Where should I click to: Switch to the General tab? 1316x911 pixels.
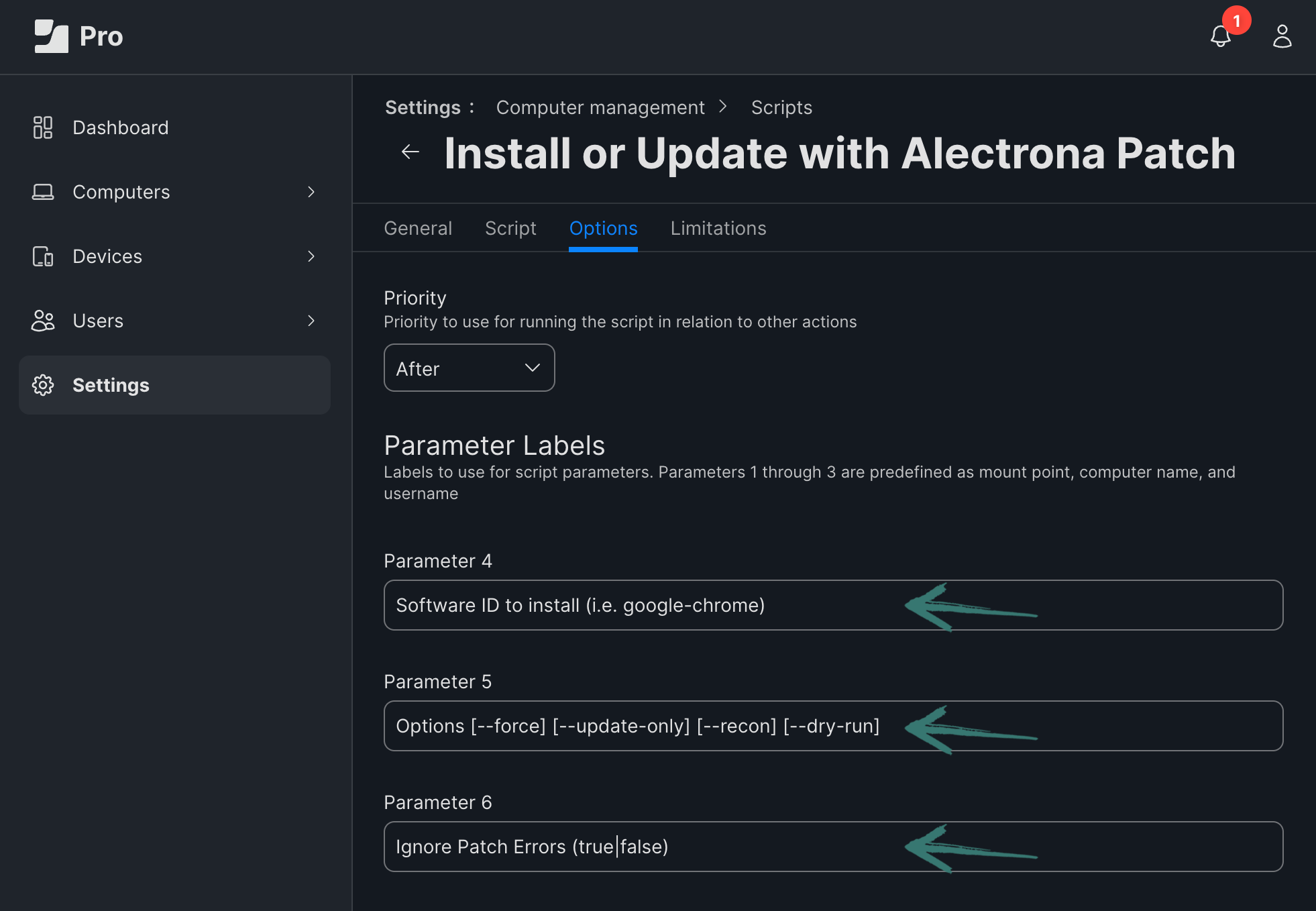pos(418,228)
